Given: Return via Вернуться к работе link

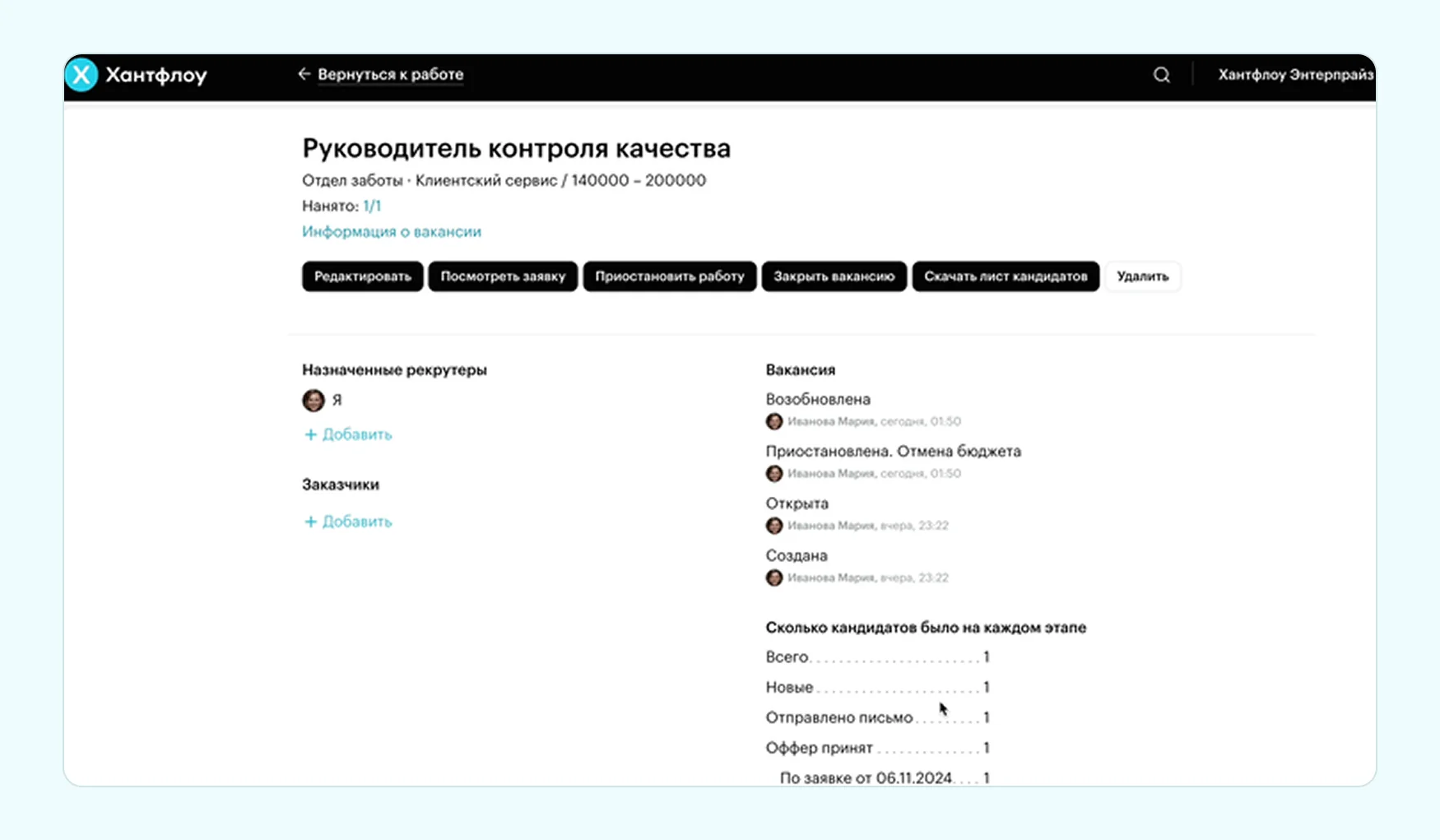Looking at the screenshot, I should [391, 74].
